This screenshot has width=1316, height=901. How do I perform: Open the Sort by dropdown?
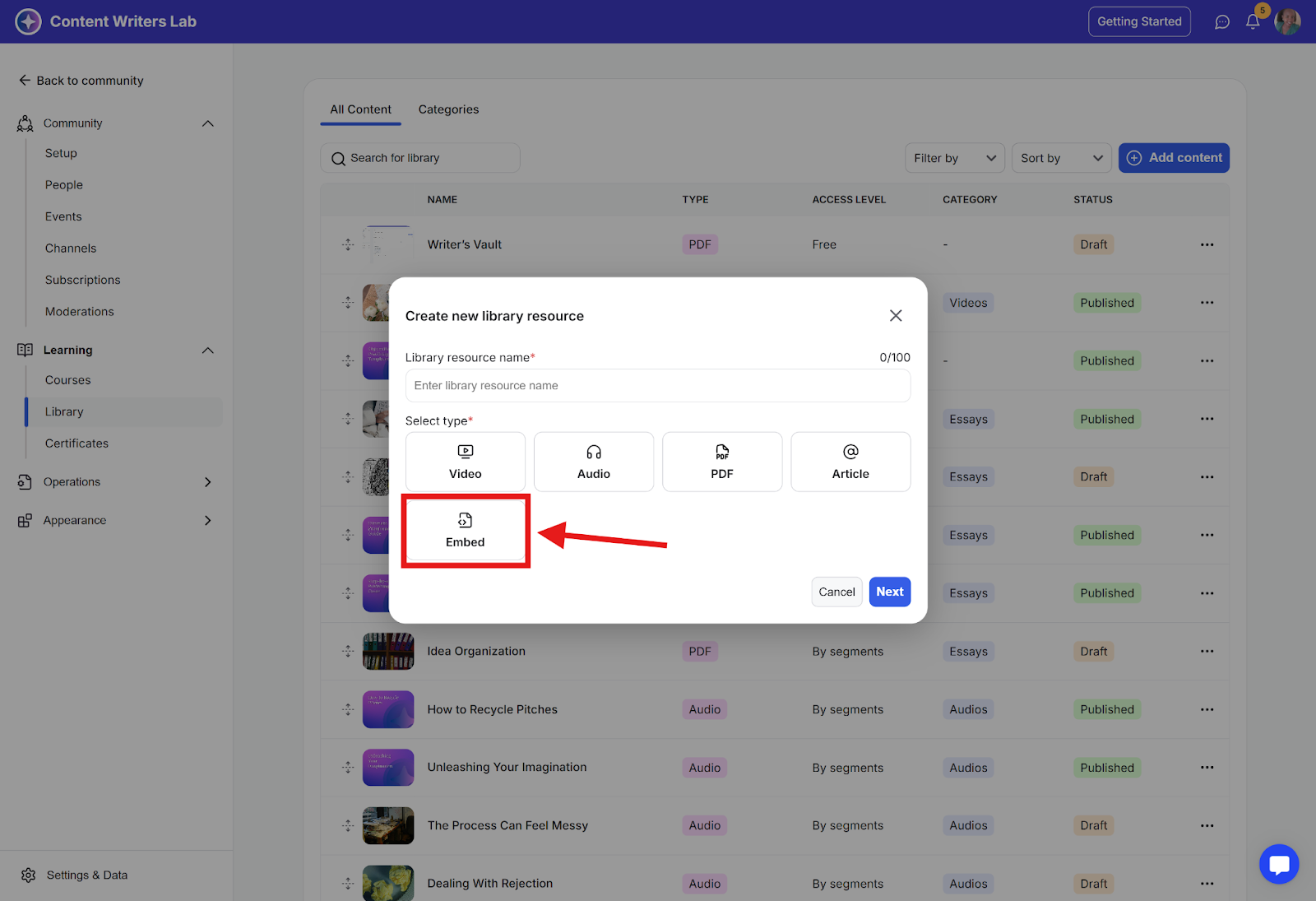coord(1061,158)
